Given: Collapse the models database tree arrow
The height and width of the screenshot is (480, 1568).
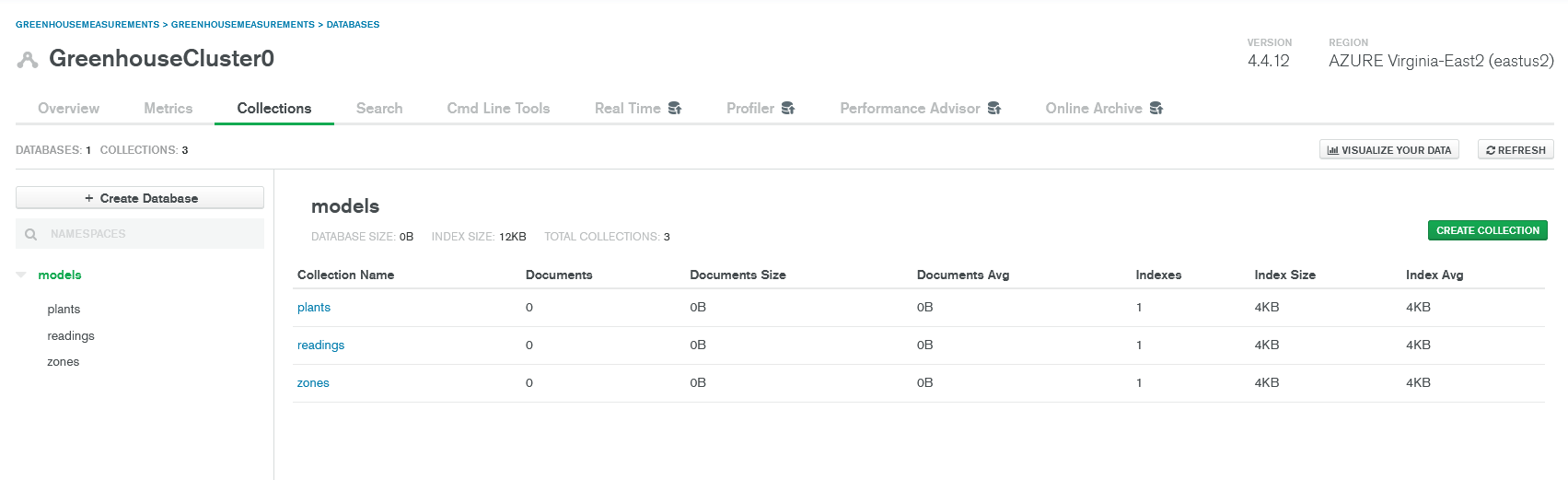Looking at the screenshot, I should click(21, 275).
